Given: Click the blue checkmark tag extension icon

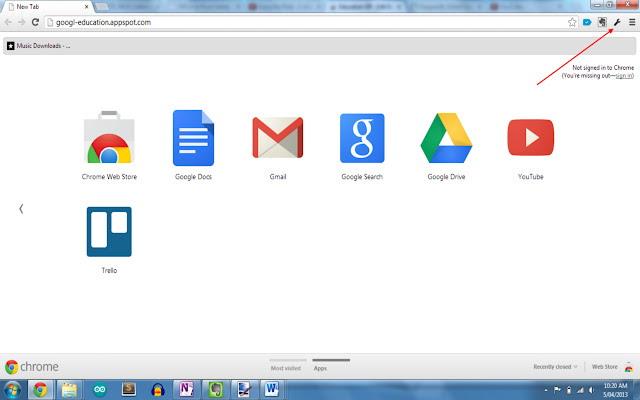Looking at the screenshot, I should (x=587, y=22).
